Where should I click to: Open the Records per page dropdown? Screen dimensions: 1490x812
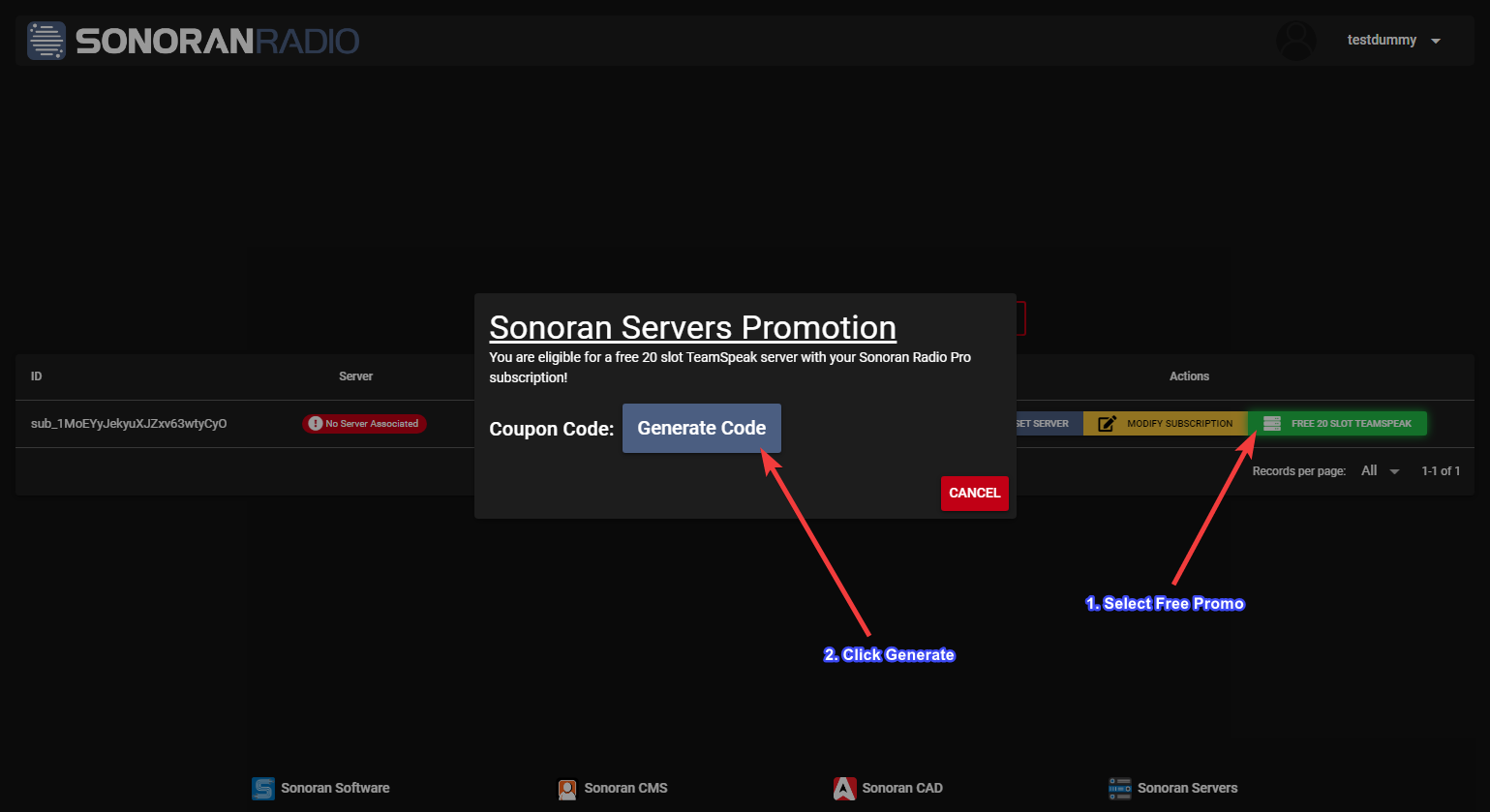coord(1380,470)
